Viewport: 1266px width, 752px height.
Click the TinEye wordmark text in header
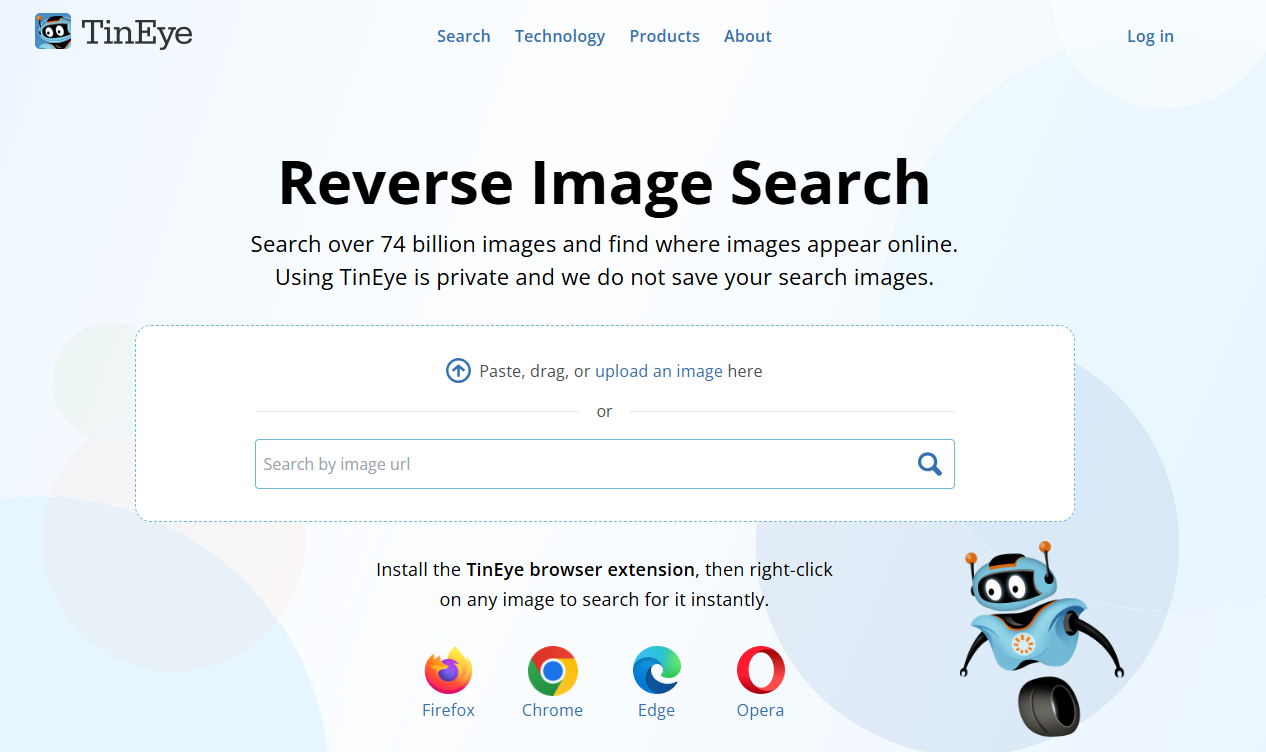tap(136, 34)
